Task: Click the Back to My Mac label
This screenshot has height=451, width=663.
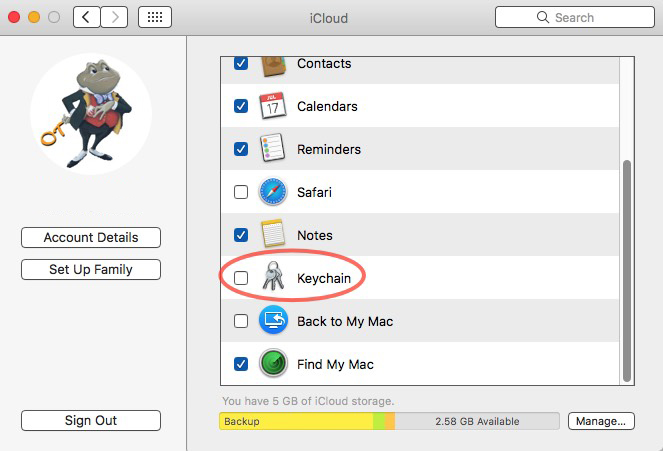Action: coord(345,321)
